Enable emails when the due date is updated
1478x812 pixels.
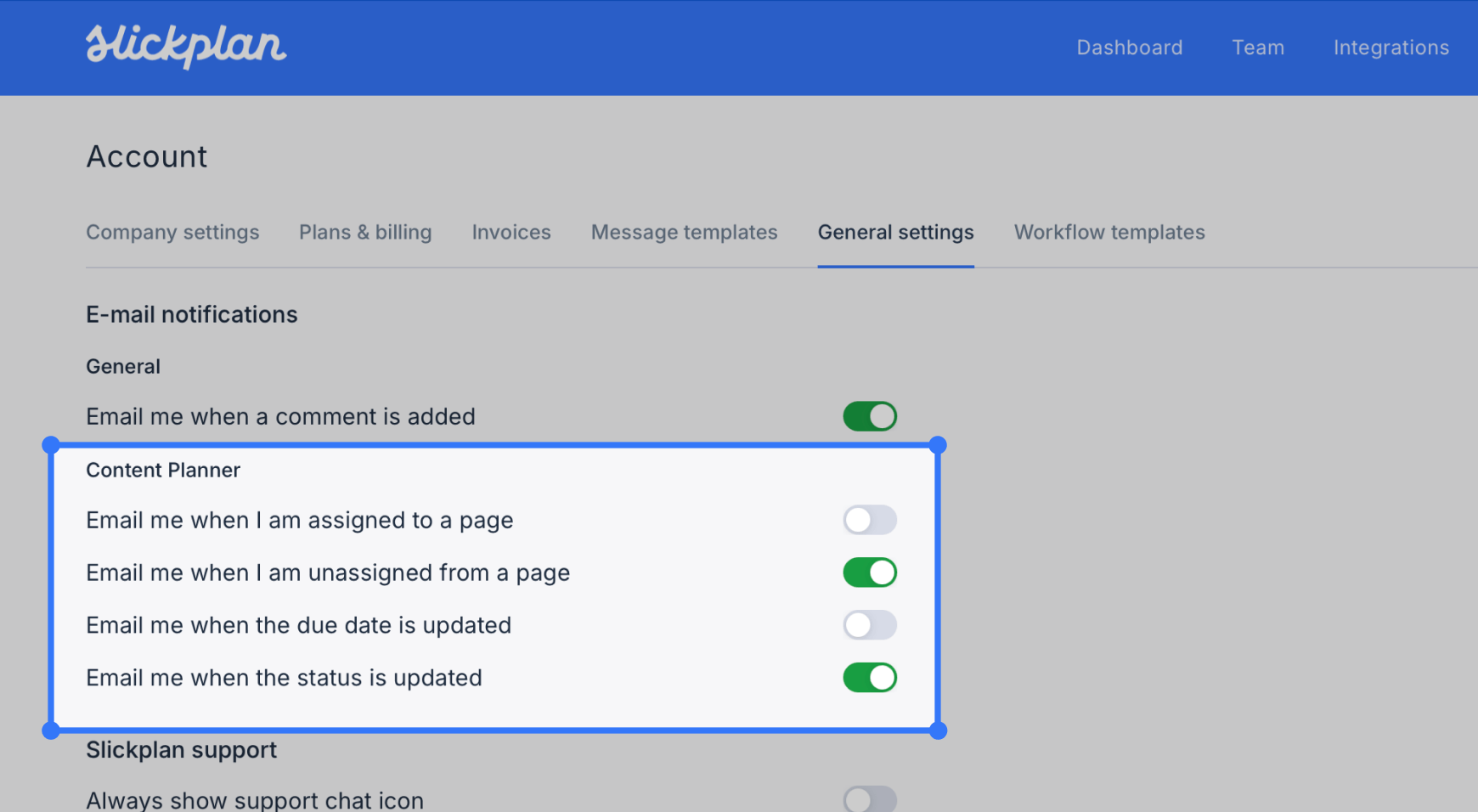point(869,625)
